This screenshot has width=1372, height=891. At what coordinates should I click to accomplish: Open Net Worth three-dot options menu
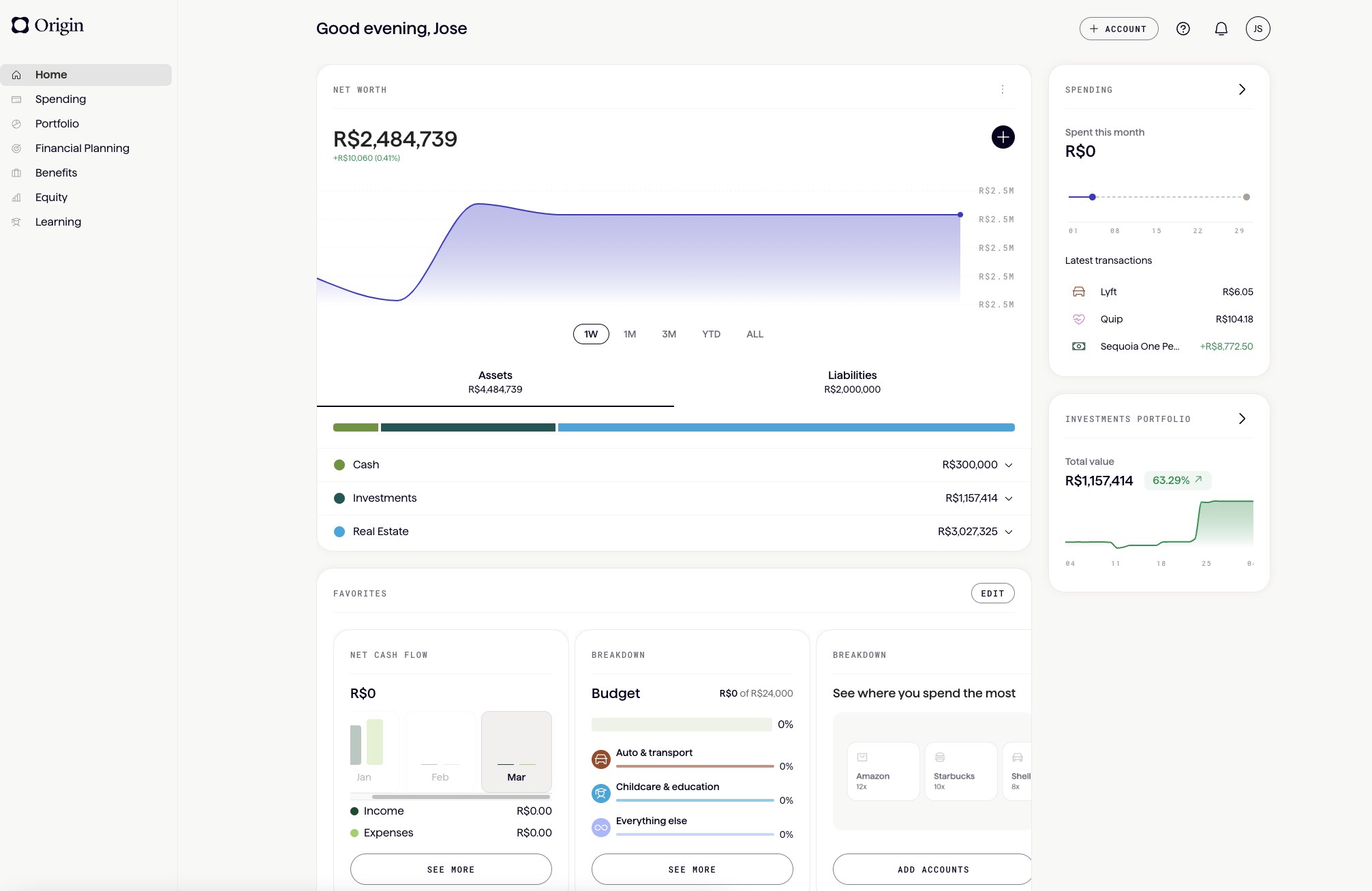(1002, 89)
